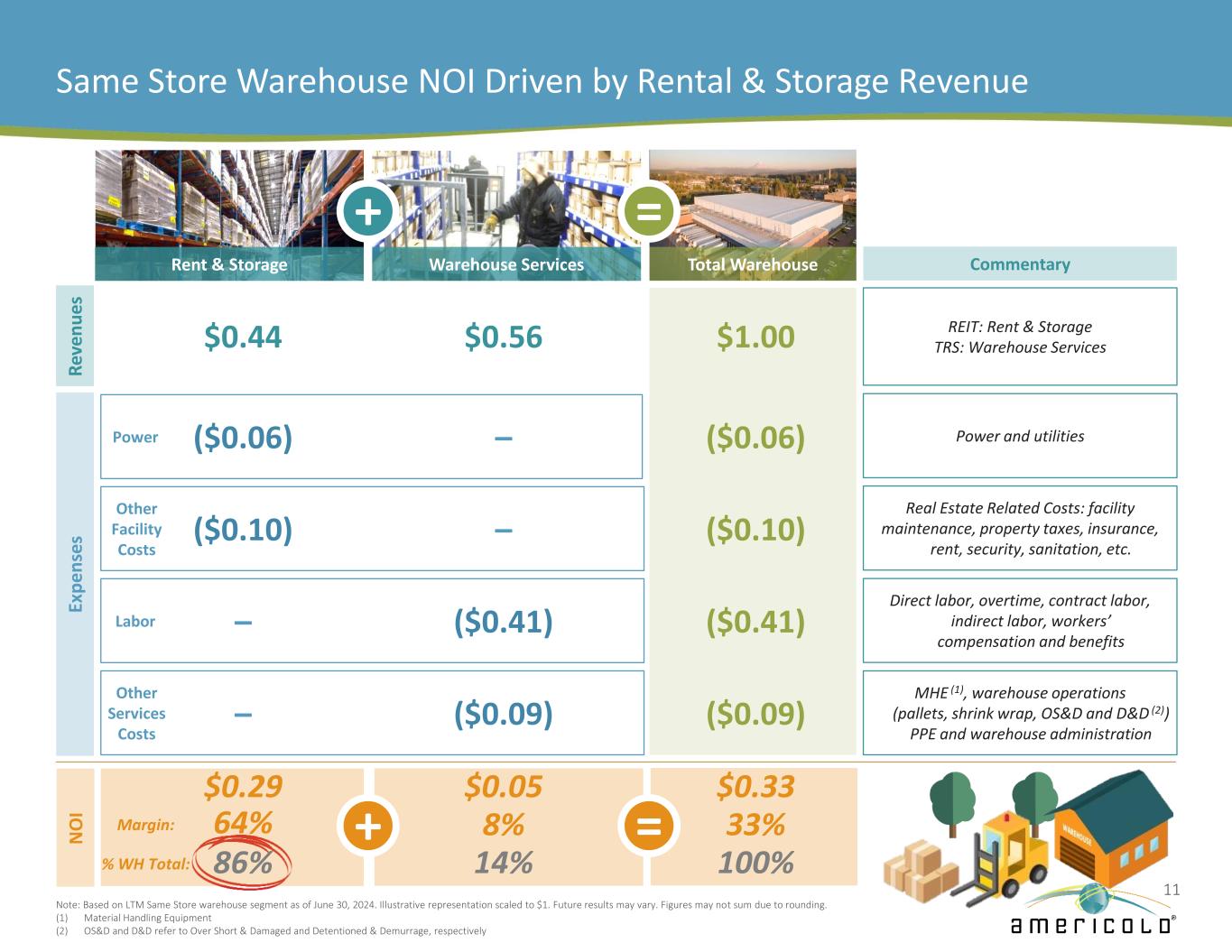Viewport: 1232px width, 952px height.
Task: Select the Total Warehouse column header
Action: pos(752,264)
